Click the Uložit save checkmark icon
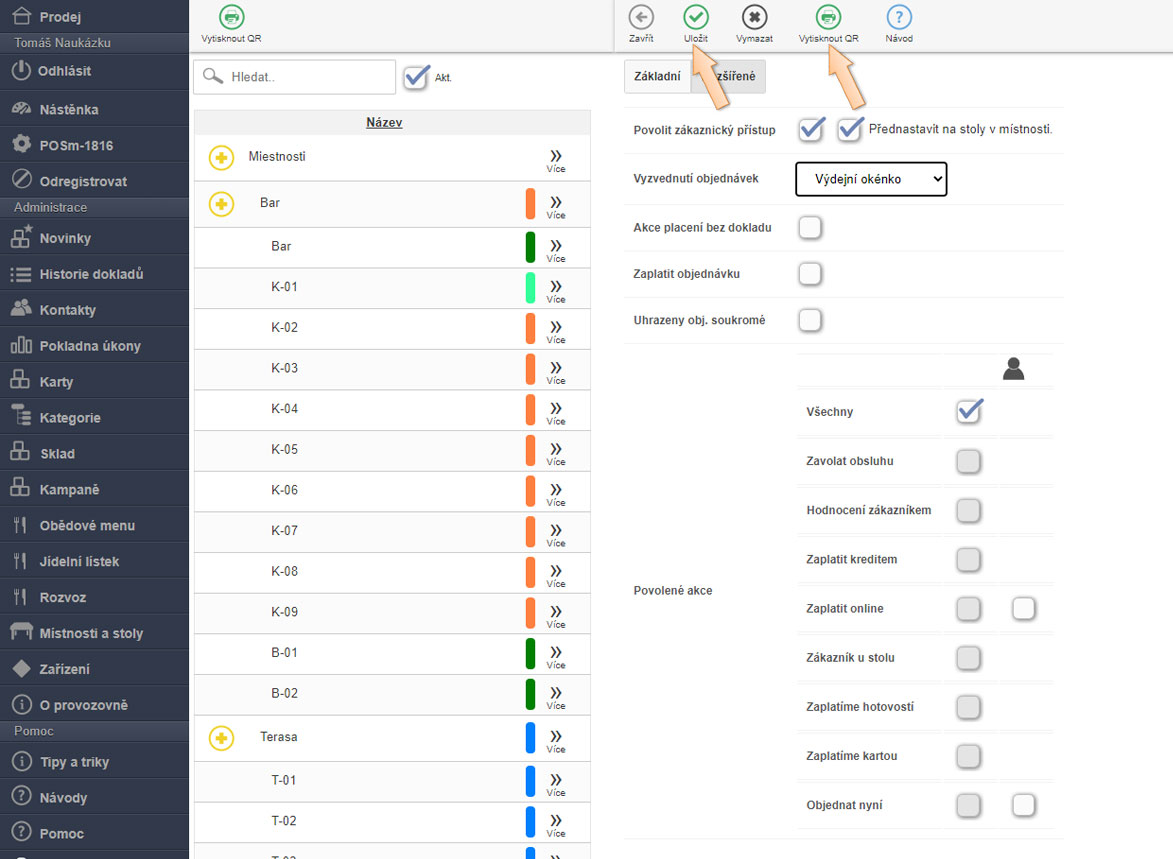The height and width of the screenshot is (859, 1173). click(695, 17)
